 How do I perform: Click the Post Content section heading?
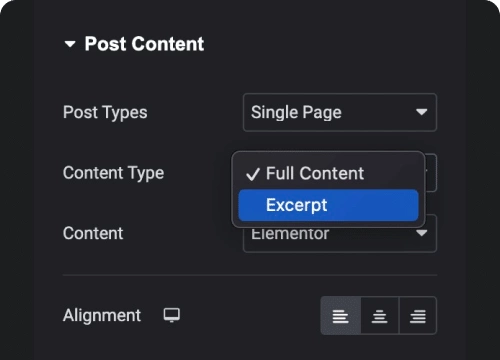pyautogui.click(x=144, y=44)
